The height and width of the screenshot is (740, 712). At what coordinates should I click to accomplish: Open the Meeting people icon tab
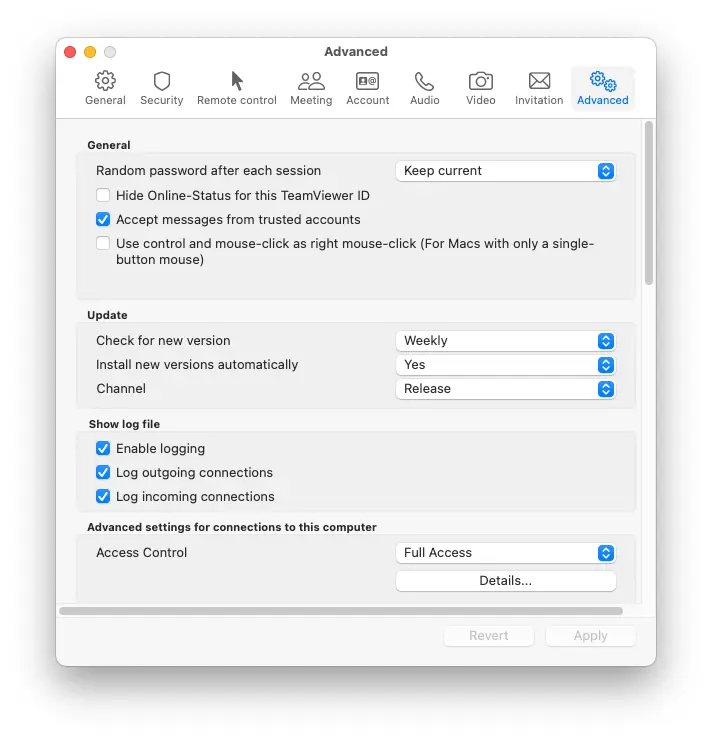311,88
